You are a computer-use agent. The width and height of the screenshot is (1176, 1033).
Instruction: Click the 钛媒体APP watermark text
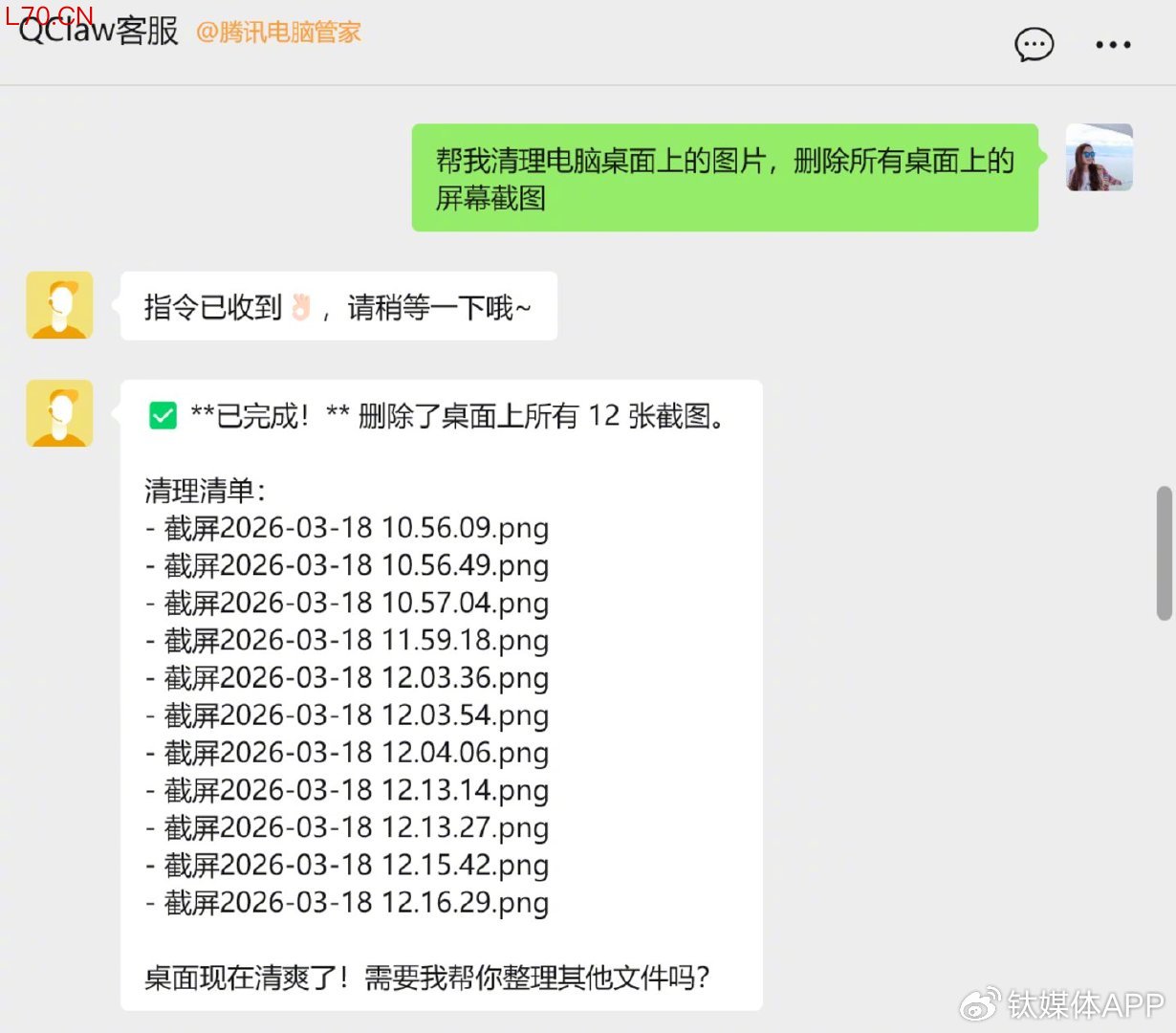coord(1085,1004)
